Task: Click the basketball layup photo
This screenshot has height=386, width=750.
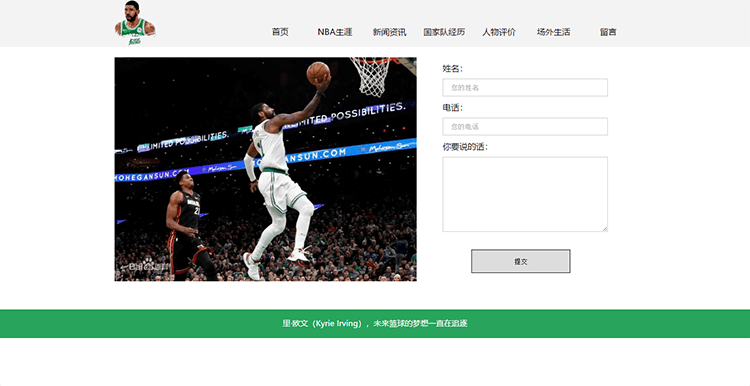Action: pos(265,169)
